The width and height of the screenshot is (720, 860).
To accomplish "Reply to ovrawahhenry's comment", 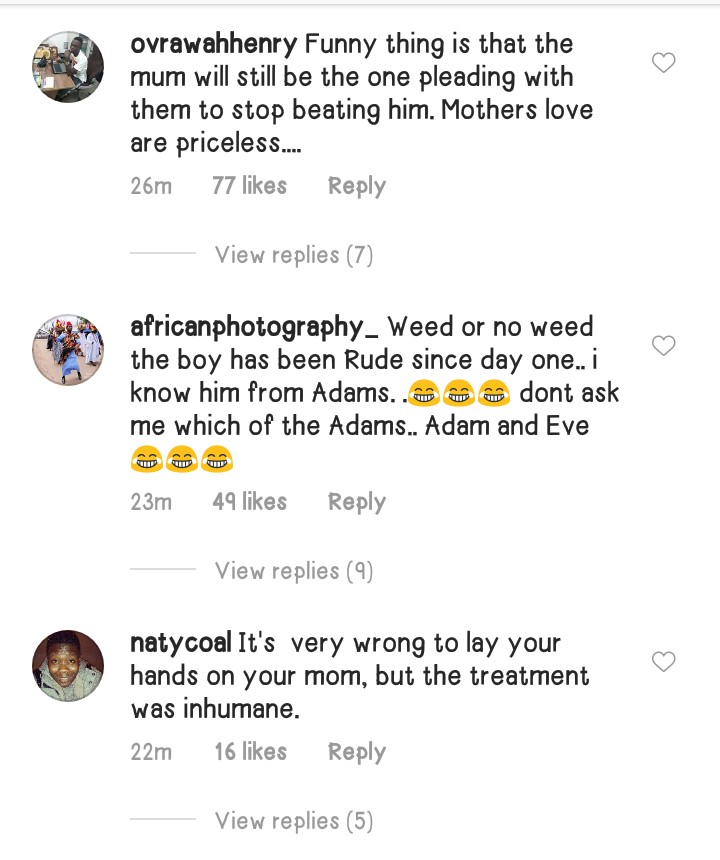I will tap(356, 186).
